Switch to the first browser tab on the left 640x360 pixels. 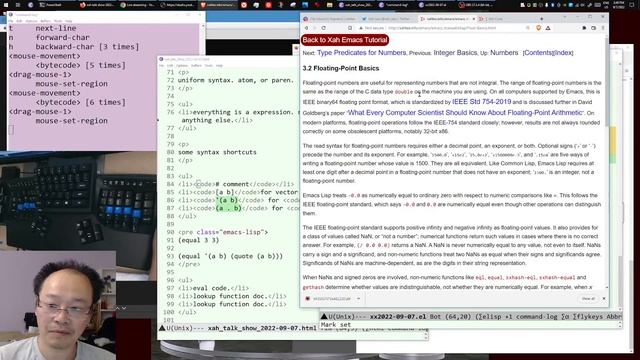[x=329, y=19]
